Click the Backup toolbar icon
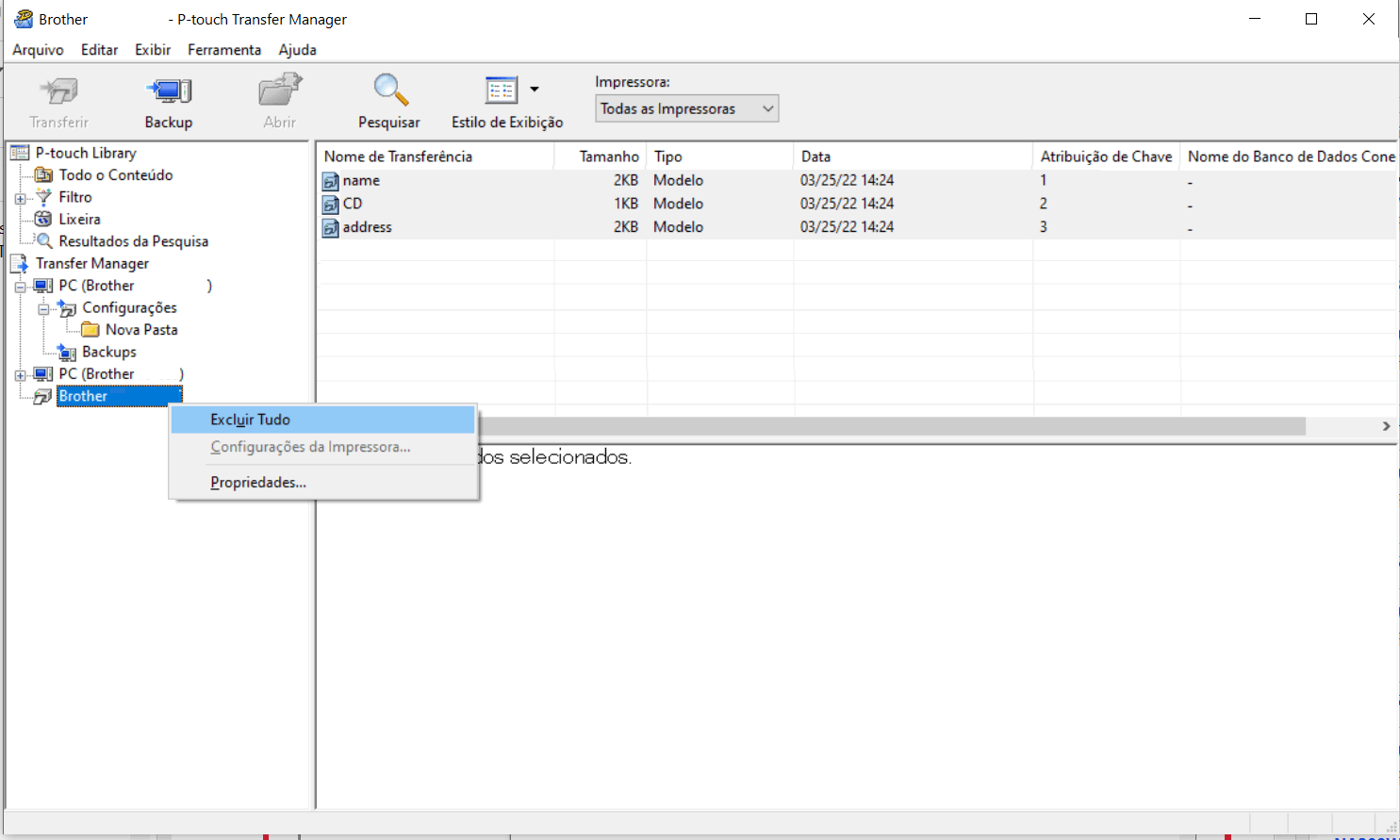The height and width of the screenshot is (840, 1400). (169, 91)
